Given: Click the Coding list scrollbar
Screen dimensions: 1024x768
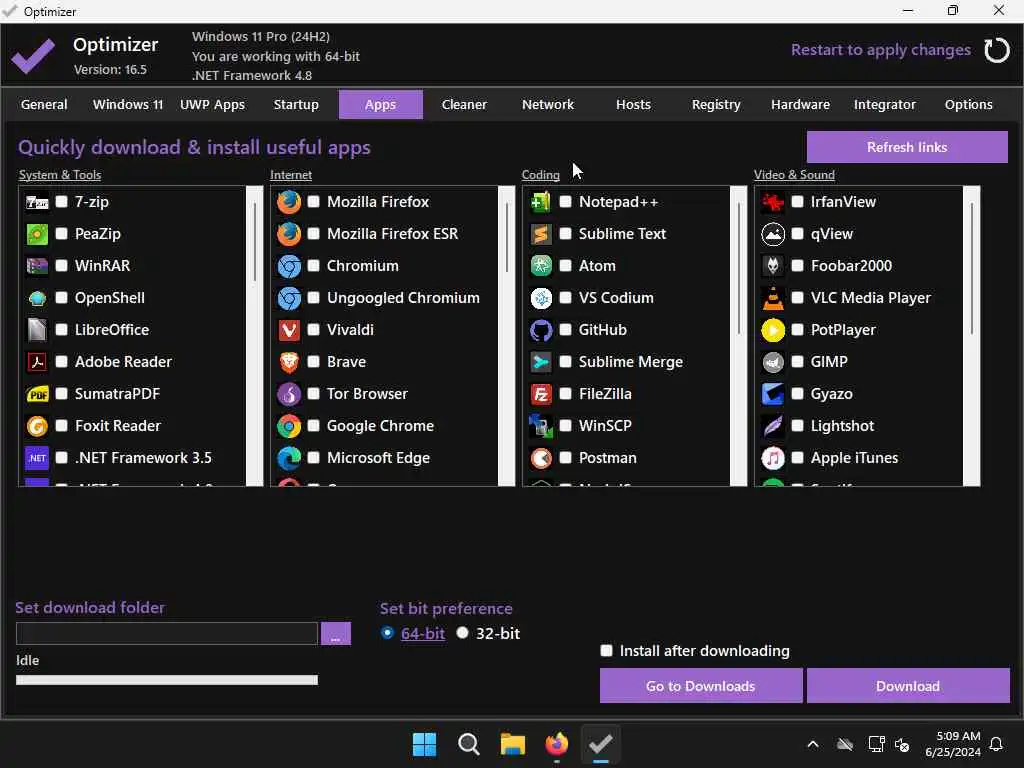Looking at the screenshot, I should tap(739, 336).
